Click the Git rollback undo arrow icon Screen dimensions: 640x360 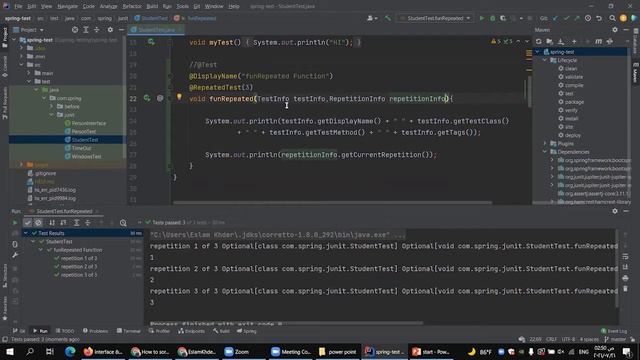click(599, 18)
